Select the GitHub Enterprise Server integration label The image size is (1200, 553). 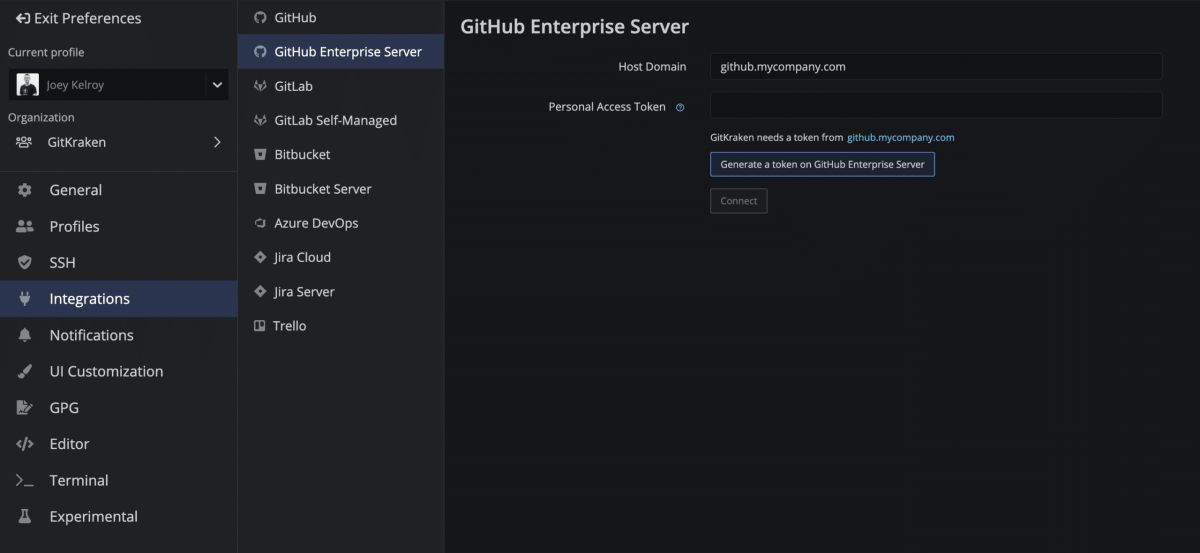click(x=348, y=52)
